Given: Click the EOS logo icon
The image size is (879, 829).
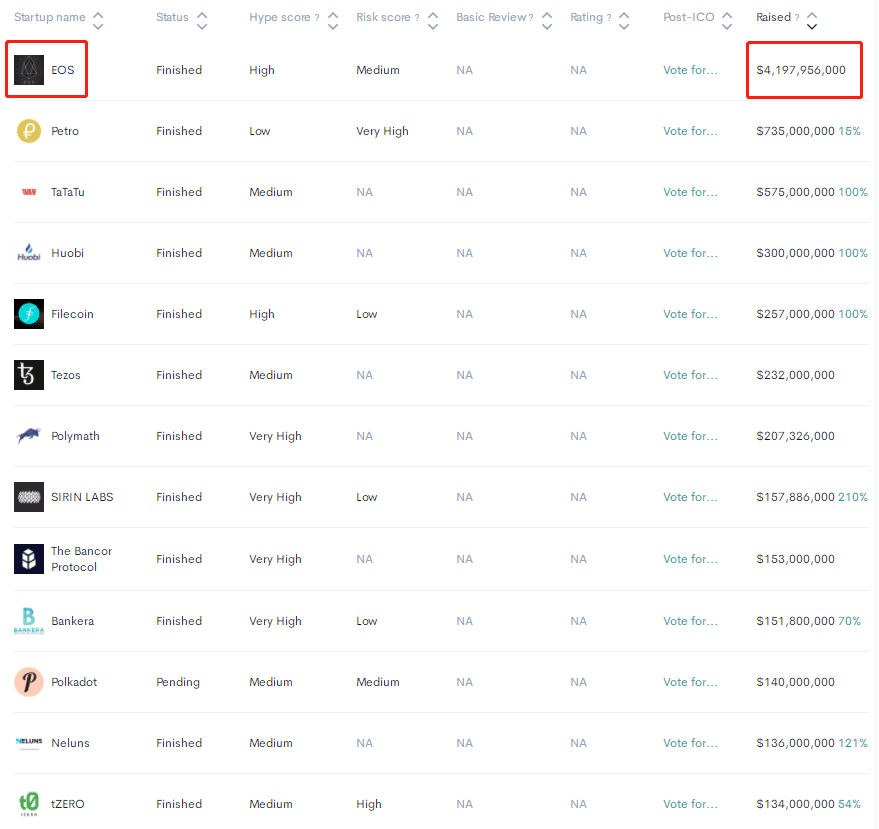Looking at the screenshot, I should point(29,70).
